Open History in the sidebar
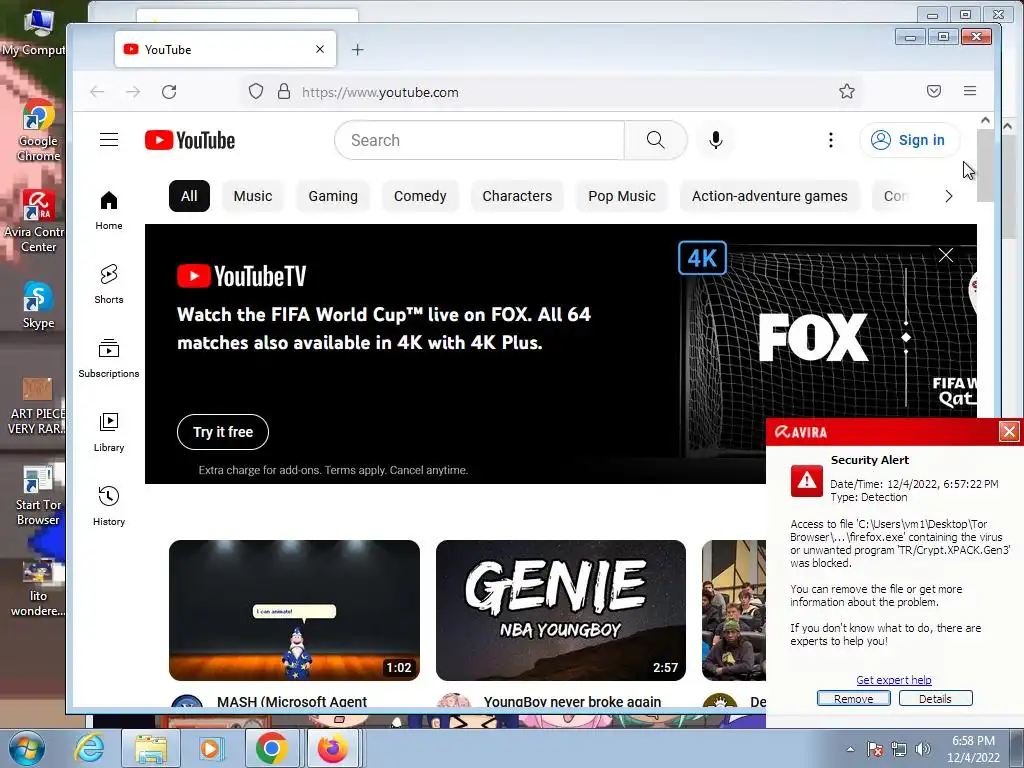The width and height of the screenshot is (1024, 768). [x=109, y=506]
